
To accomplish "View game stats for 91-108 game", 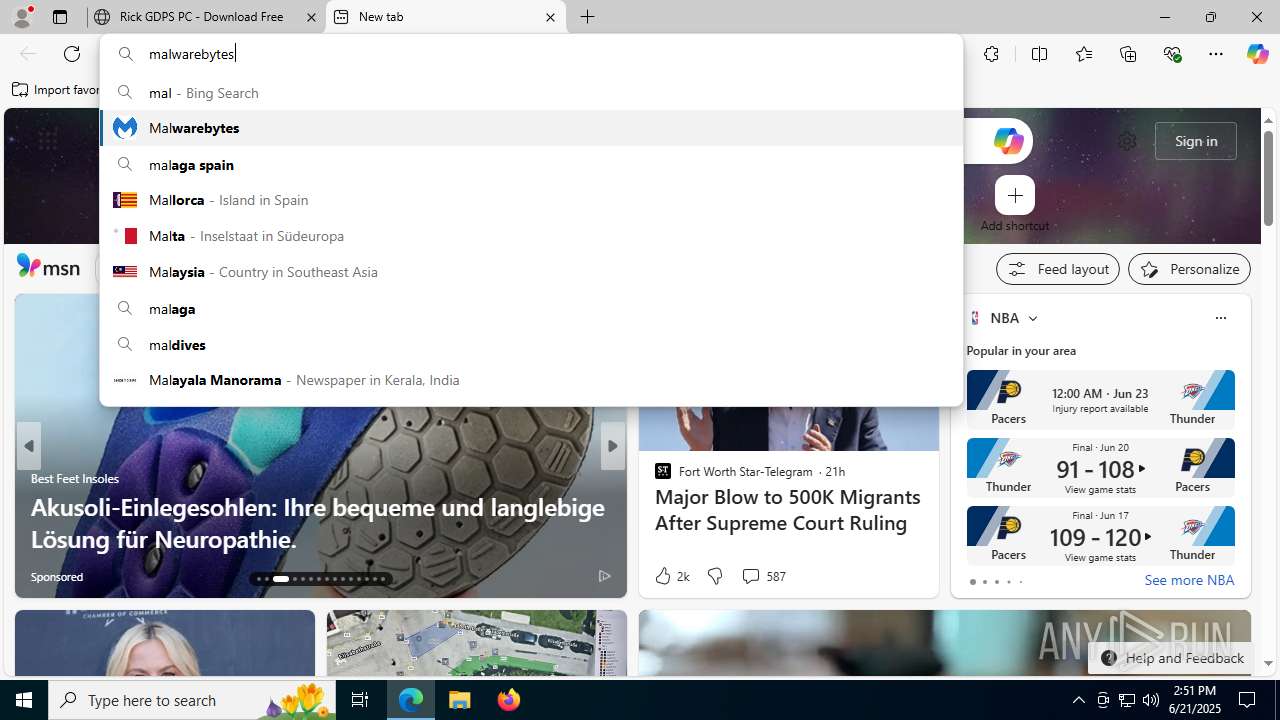I will click(x=1100, y=490).
